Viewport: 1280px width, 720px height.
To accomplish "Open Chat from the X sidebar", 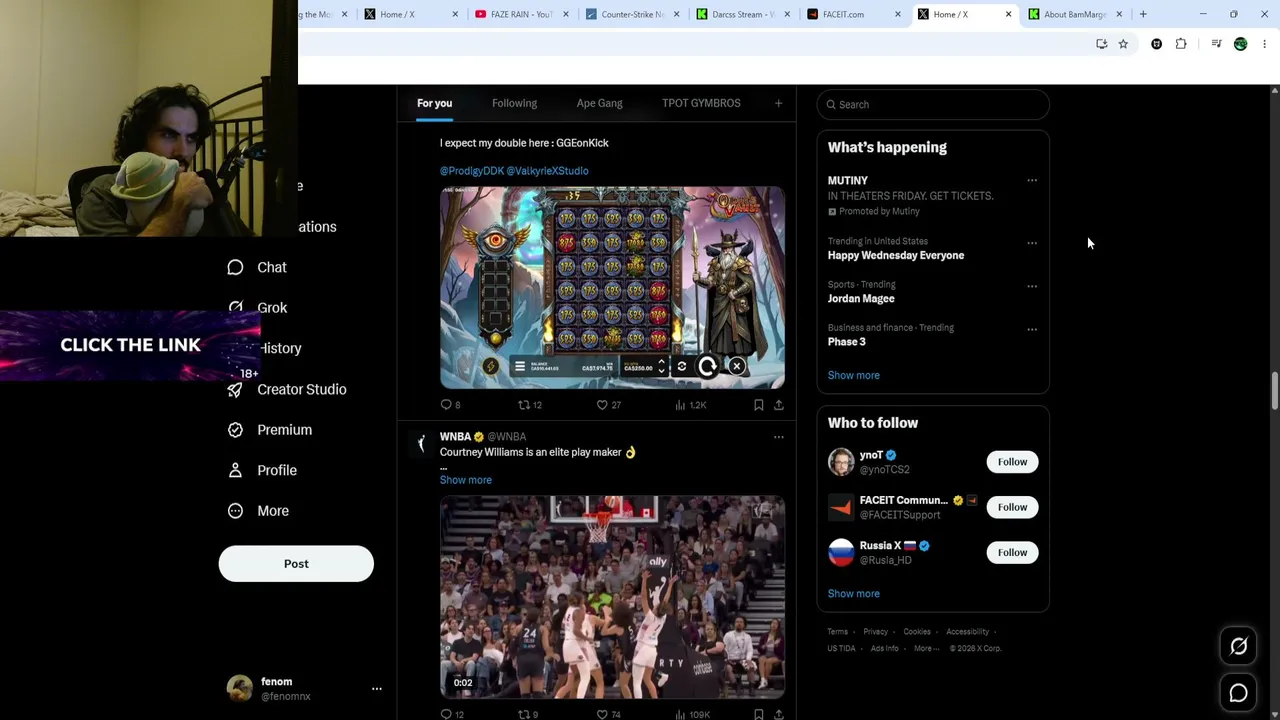I will tap(257, 267).
